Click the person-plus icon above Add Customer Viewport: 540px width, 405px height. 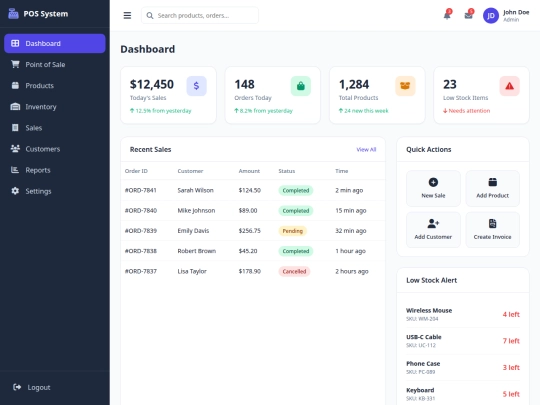point(433,224)
